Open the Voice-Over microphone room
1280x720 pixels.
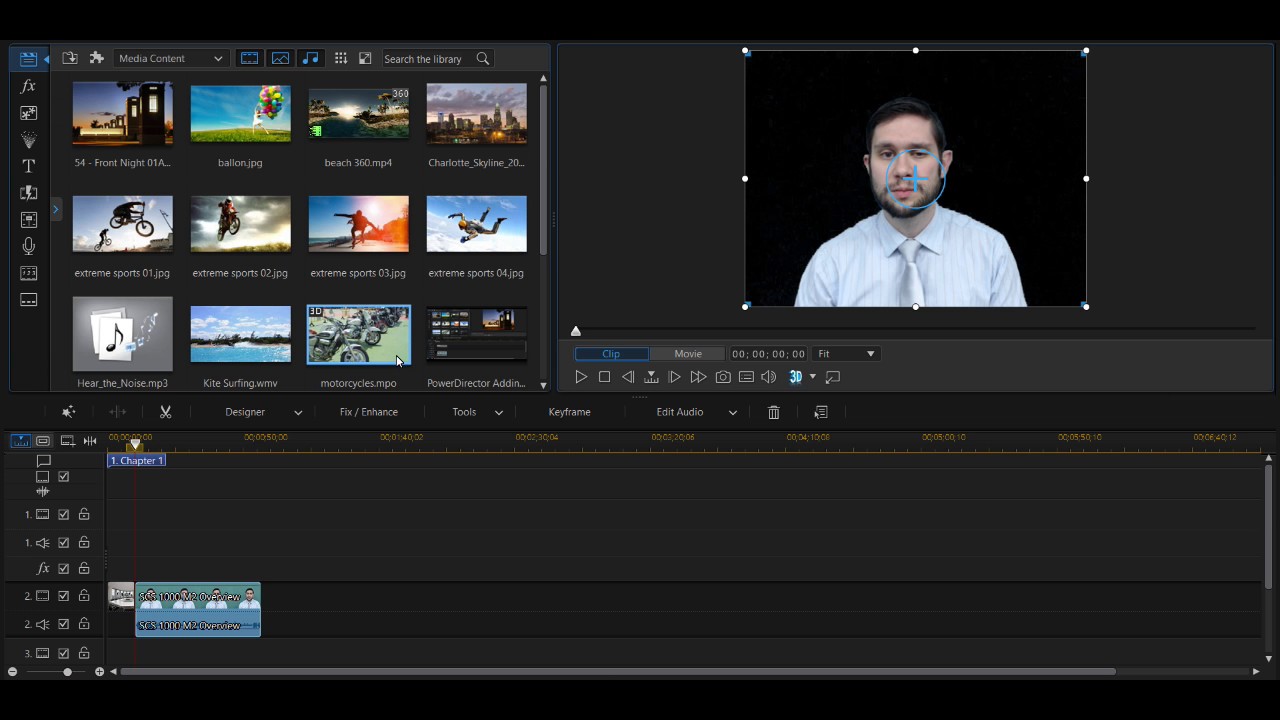point(28,246)
